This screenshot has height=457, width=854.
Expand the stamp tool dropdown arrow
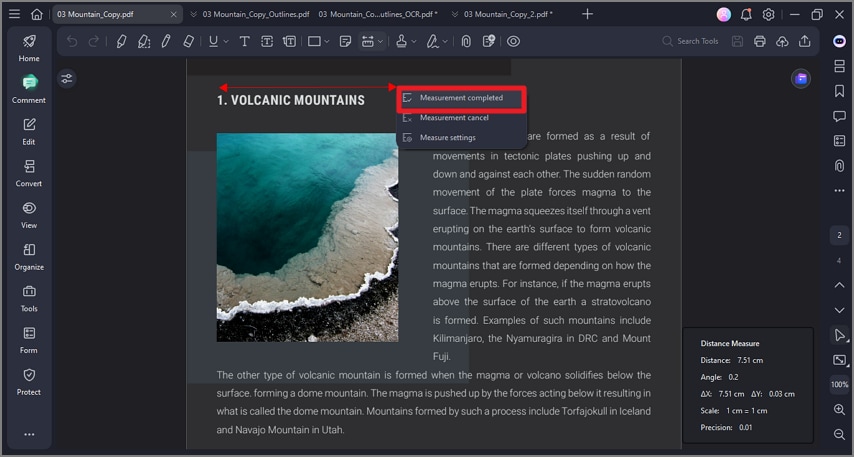coord(414,41)
